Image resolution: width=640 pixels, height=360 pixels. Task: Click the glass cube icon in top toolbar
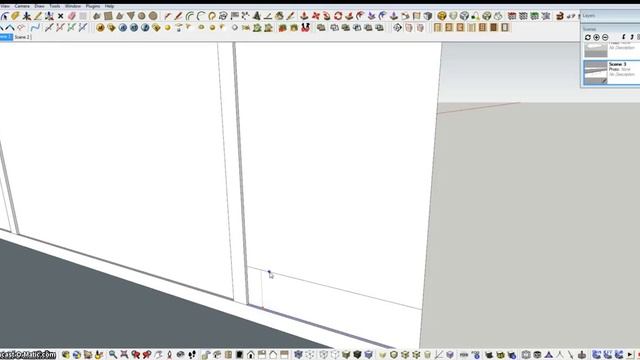464,16
